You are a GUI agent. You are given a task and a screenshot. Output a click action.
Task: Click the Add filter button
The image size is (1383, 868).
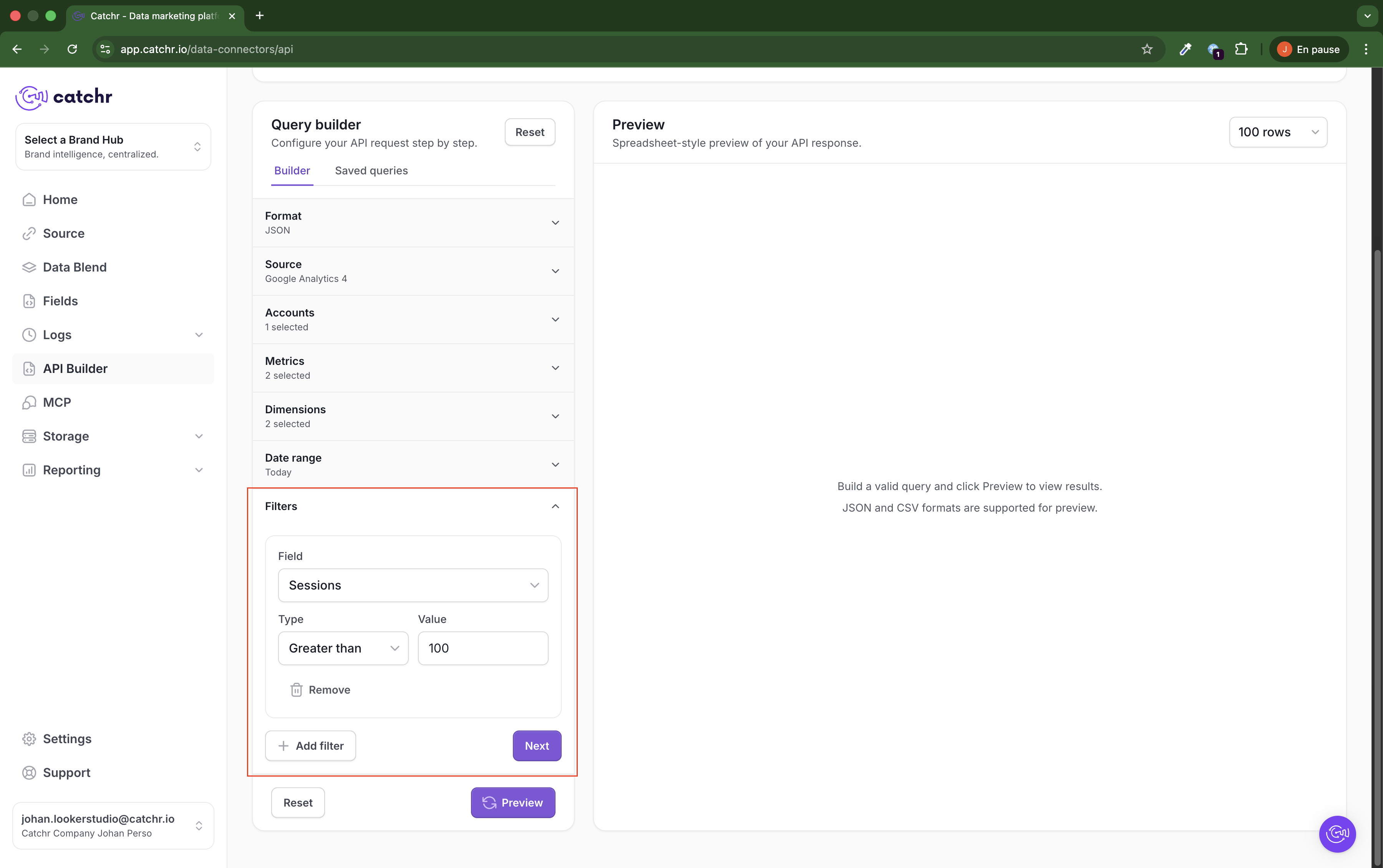(310, 746)
